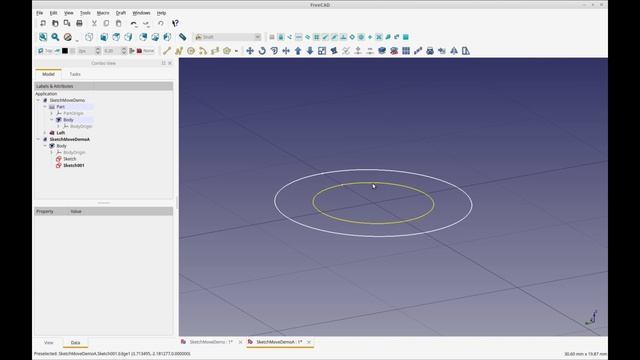
Task: Adjust the font size spinner
Action: 124,51
